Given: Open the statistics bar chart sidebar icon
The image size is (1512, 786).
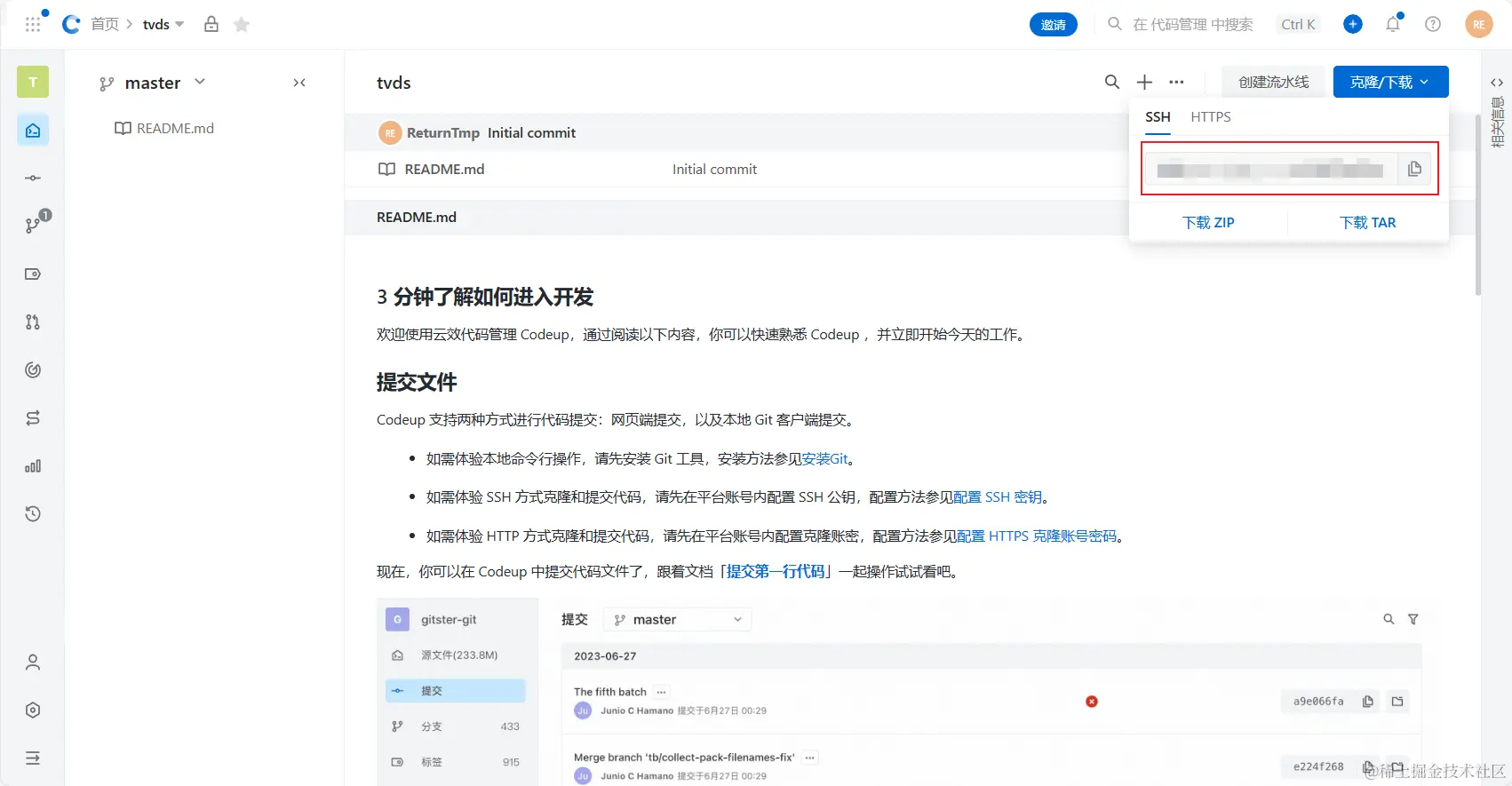Looking at the screenshot, I should point(33,465).
